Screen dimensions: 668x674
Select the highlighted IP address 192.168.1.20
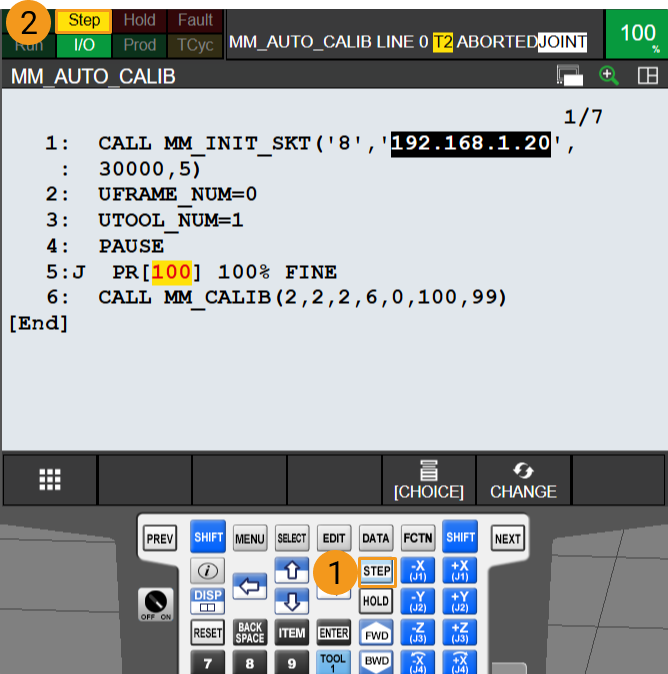471,144
